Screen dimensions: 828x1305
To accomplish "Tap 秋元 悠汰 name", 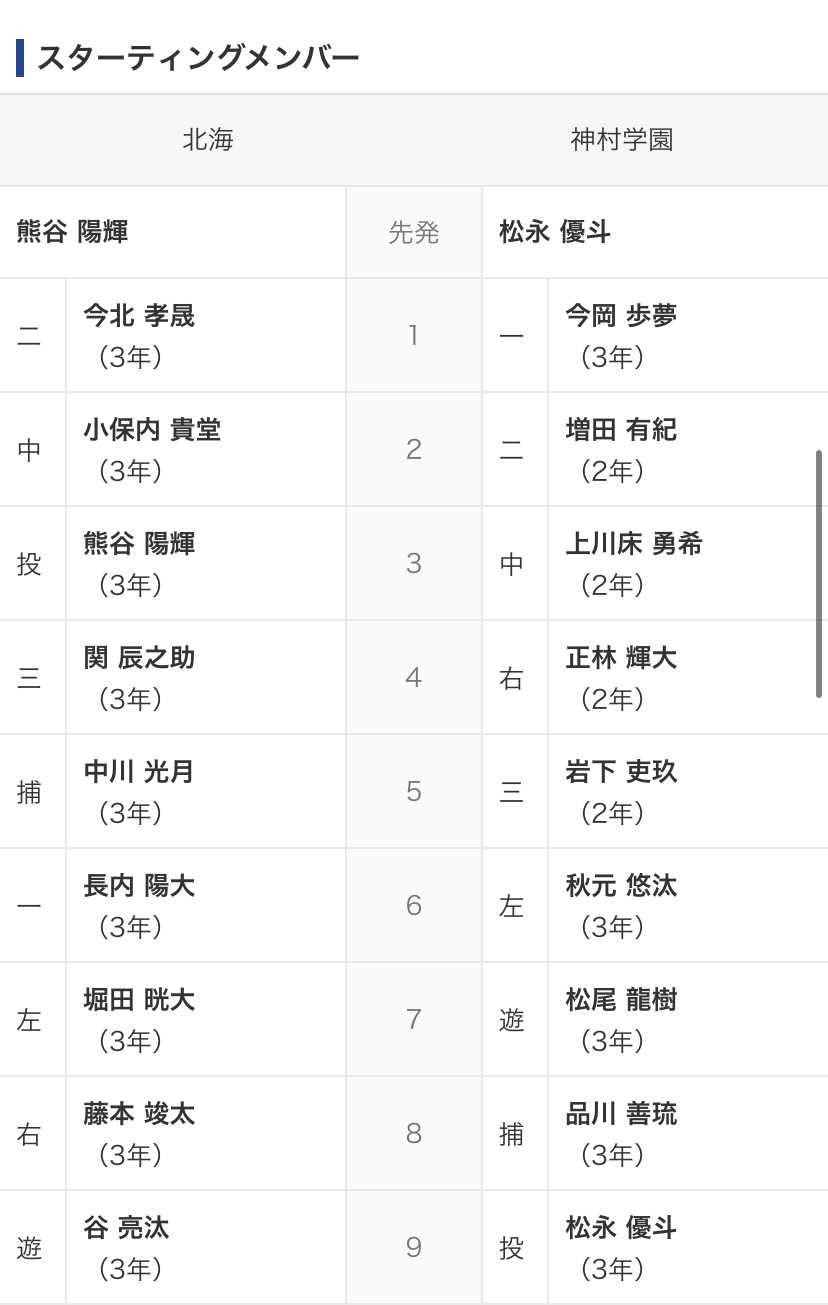I will point(621,886).
